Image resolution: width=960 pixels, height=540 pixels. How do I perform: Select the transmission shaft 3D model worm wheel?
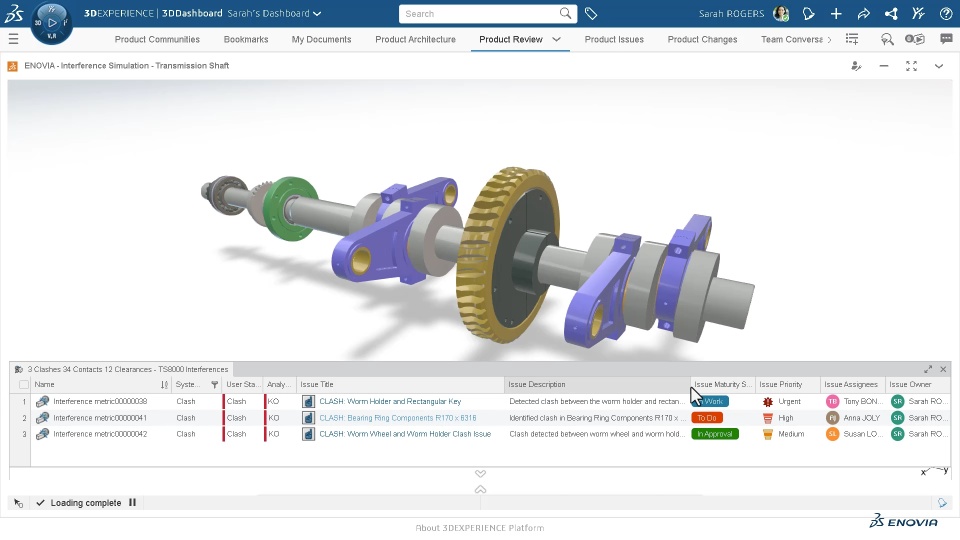507,254
